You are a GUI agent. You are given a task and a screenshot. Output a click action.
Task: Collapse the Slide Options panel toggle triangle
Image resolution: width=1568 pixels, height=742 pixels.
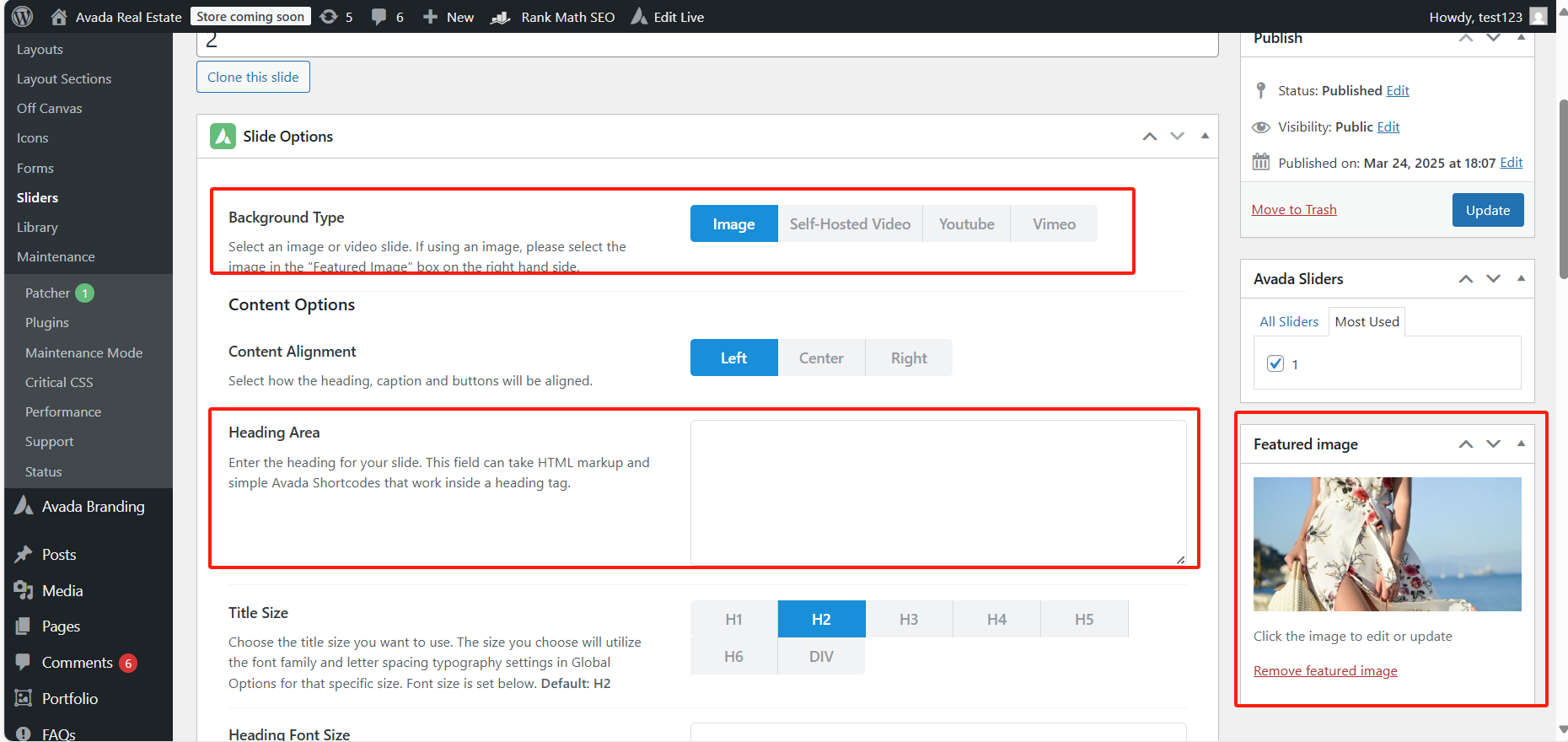tap(1205, 136)
